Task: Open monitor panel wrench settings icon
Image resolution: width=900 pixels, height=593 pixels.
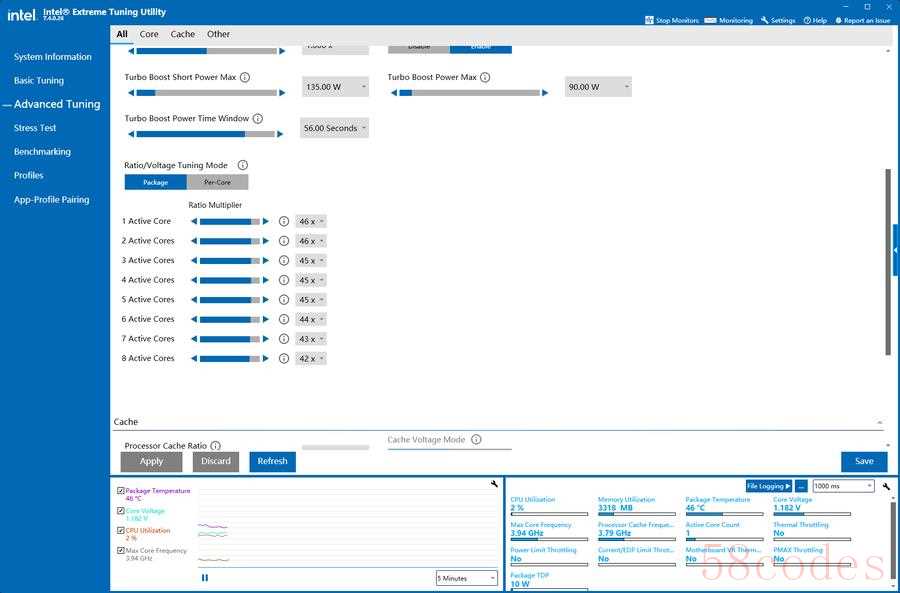Action: pos(886,486)
